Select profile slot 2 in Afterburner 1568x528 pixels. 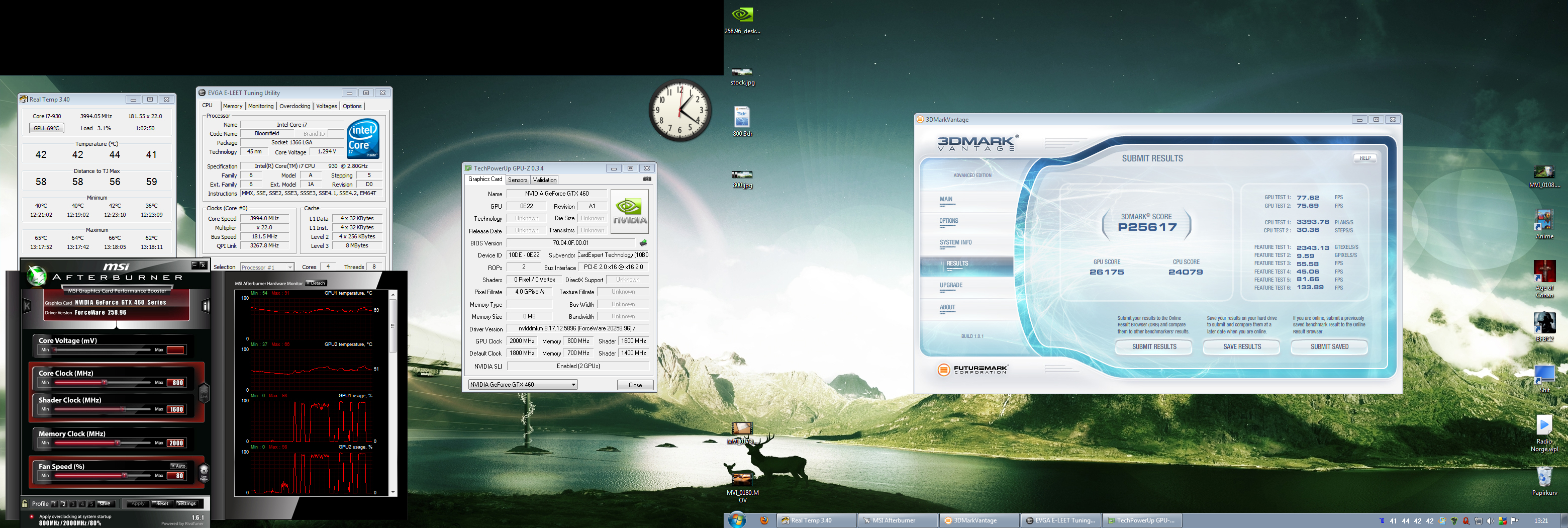[63, 504]
